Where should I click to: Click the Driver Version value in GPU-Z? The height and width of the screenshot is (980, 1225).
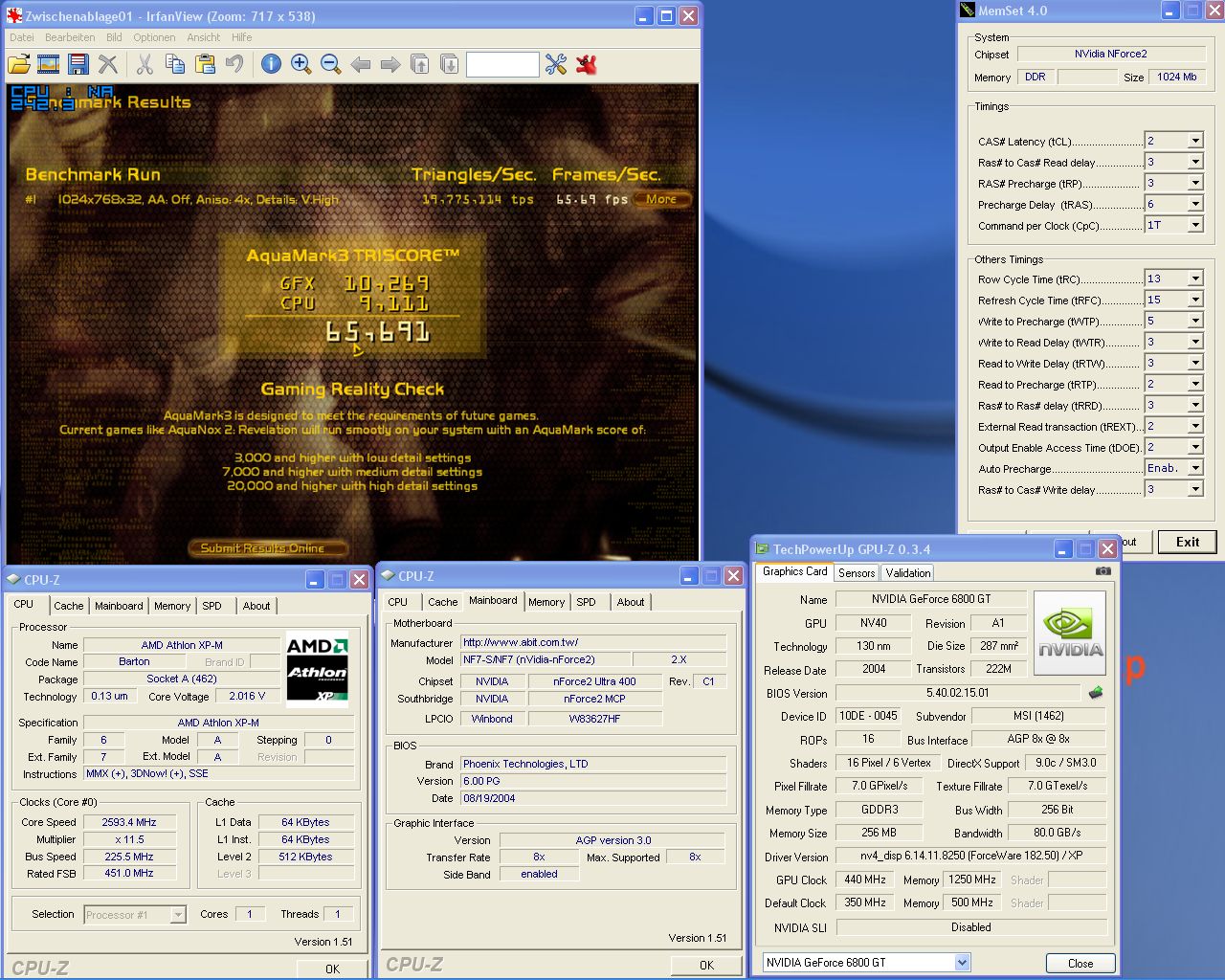[970, 856]
